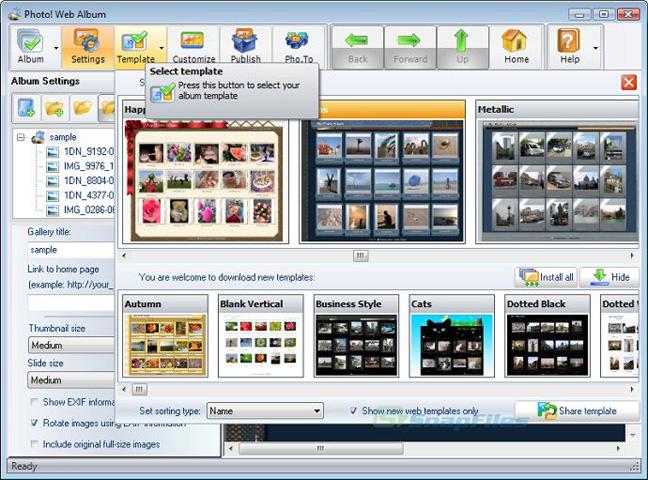
Task: Open Help button dropdown arrow
Action: pyautogui.click(x=596, y=48)
